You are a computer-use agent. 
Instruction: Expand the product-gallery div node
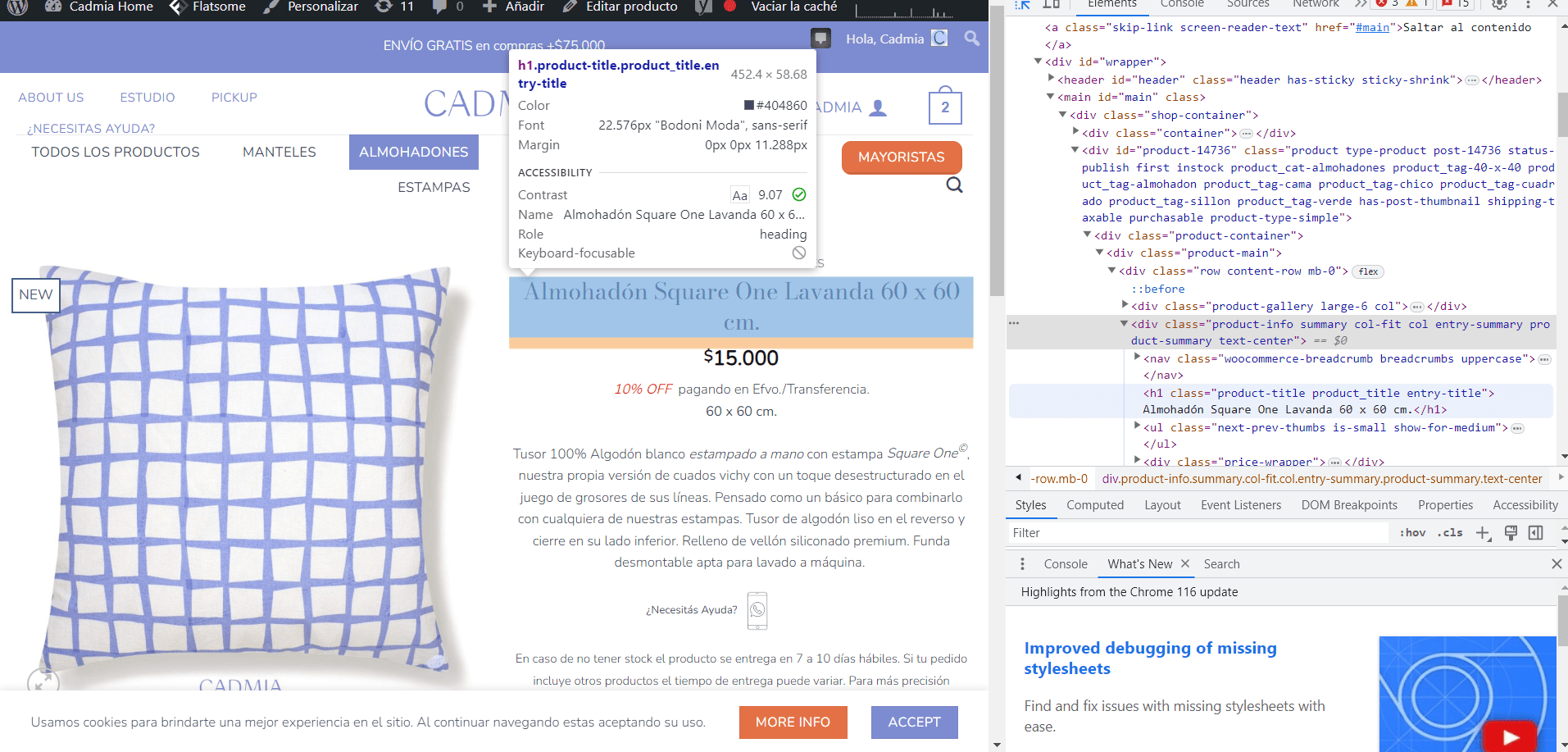click(1125, 305)
